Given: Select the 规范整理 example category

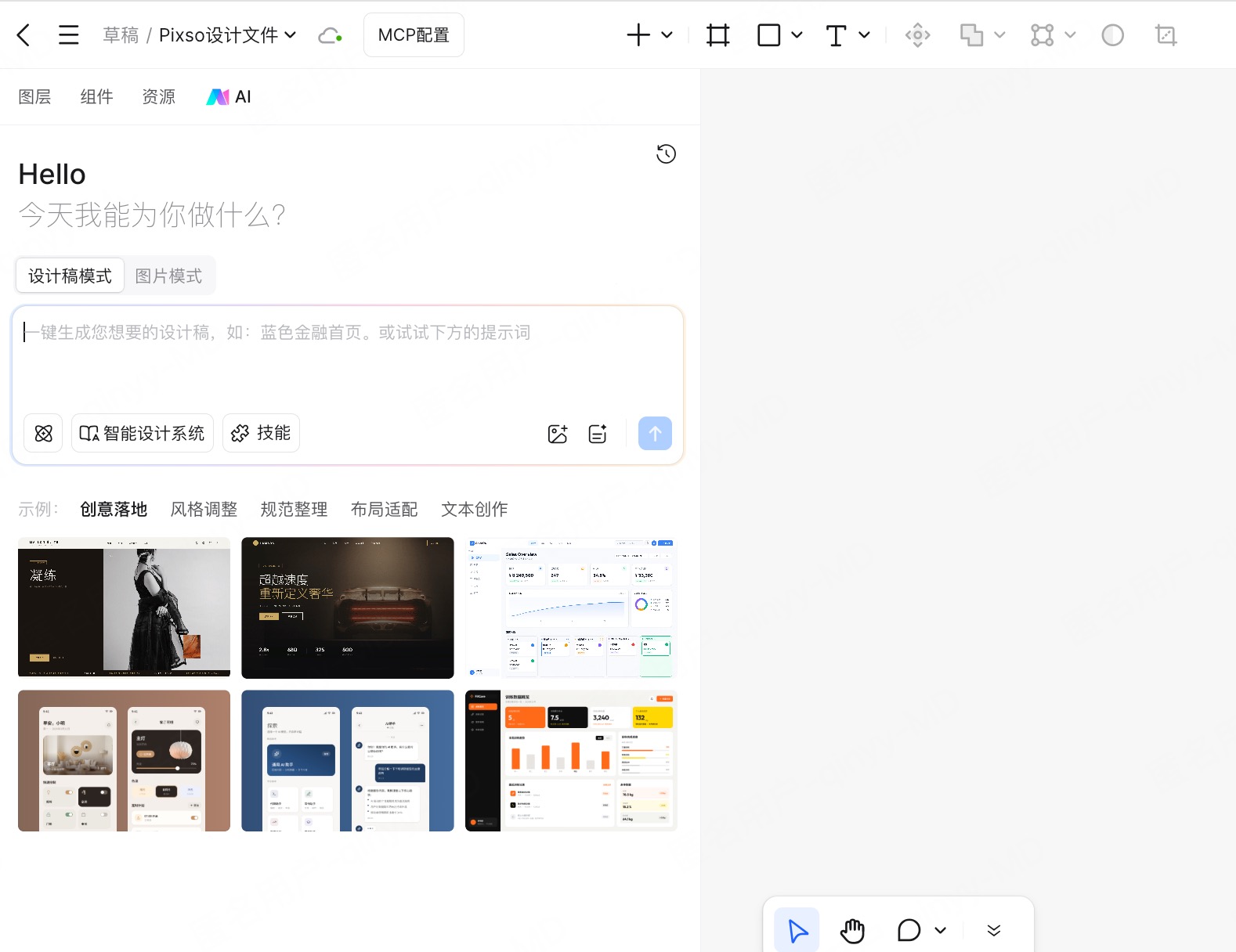Looking at the screenshot, I should tap(294, 510).
